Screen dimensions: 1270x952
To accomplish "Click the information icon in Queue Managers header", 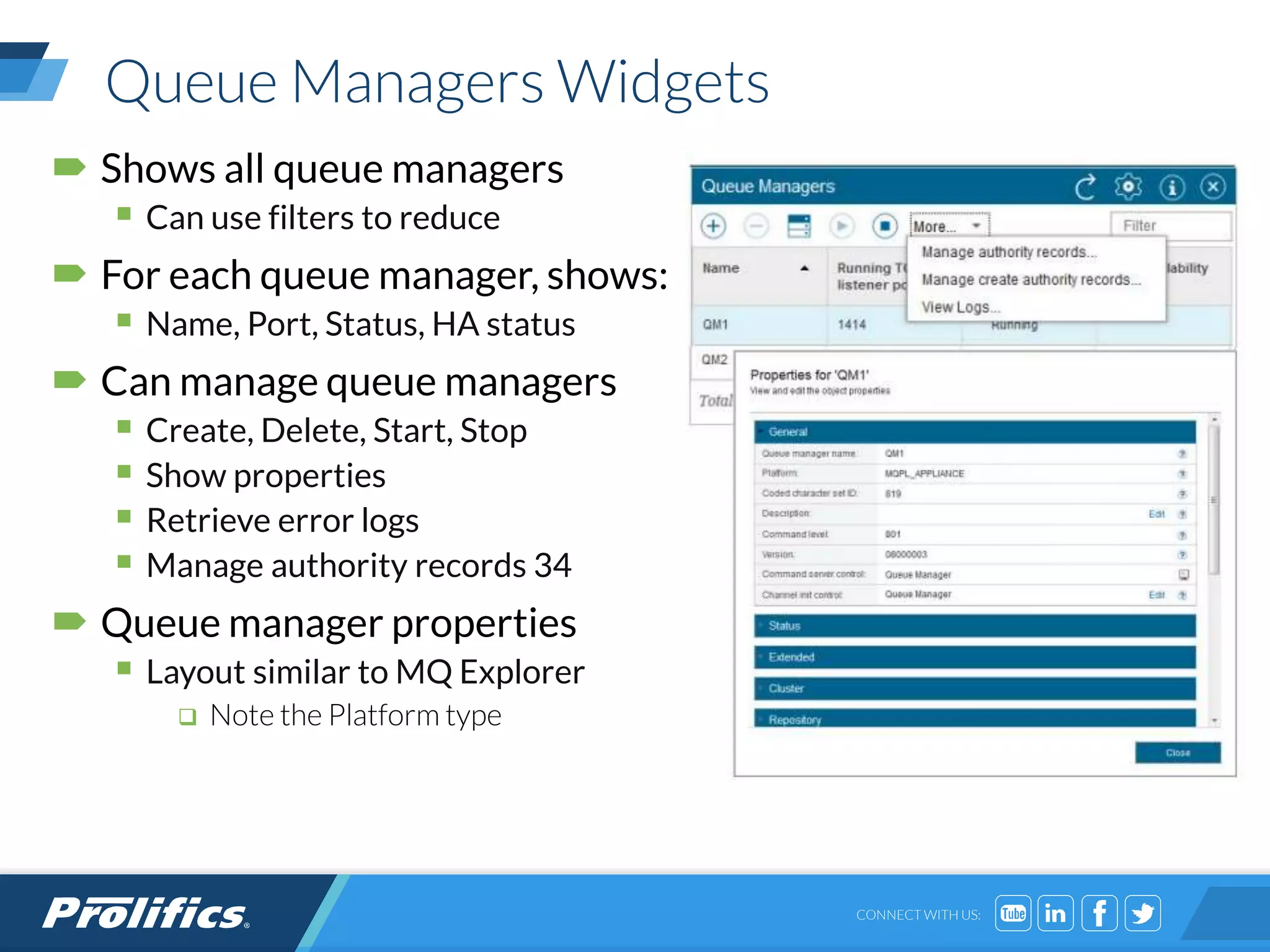I will 1172,187.
